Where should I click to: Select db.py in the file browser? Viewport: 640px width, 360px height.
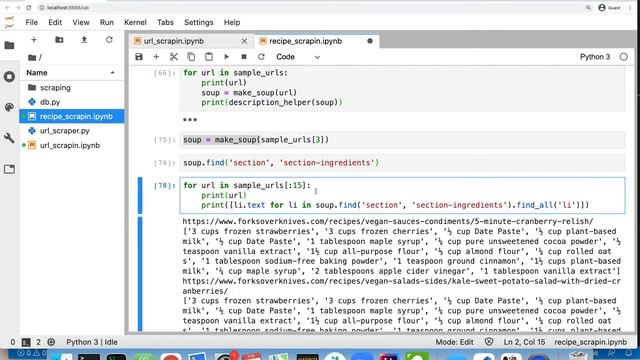72,102
